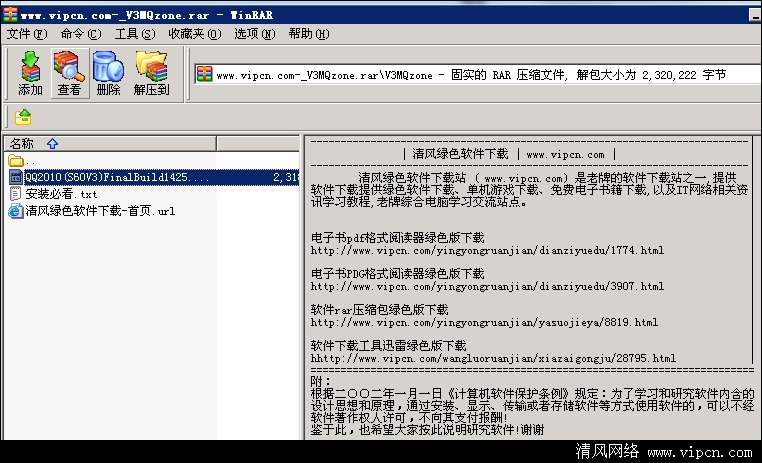The height and width of the screenshot is (463, 762).
Task: Click the url shortcut Internet Explorer icon
Action: point(16,210)
